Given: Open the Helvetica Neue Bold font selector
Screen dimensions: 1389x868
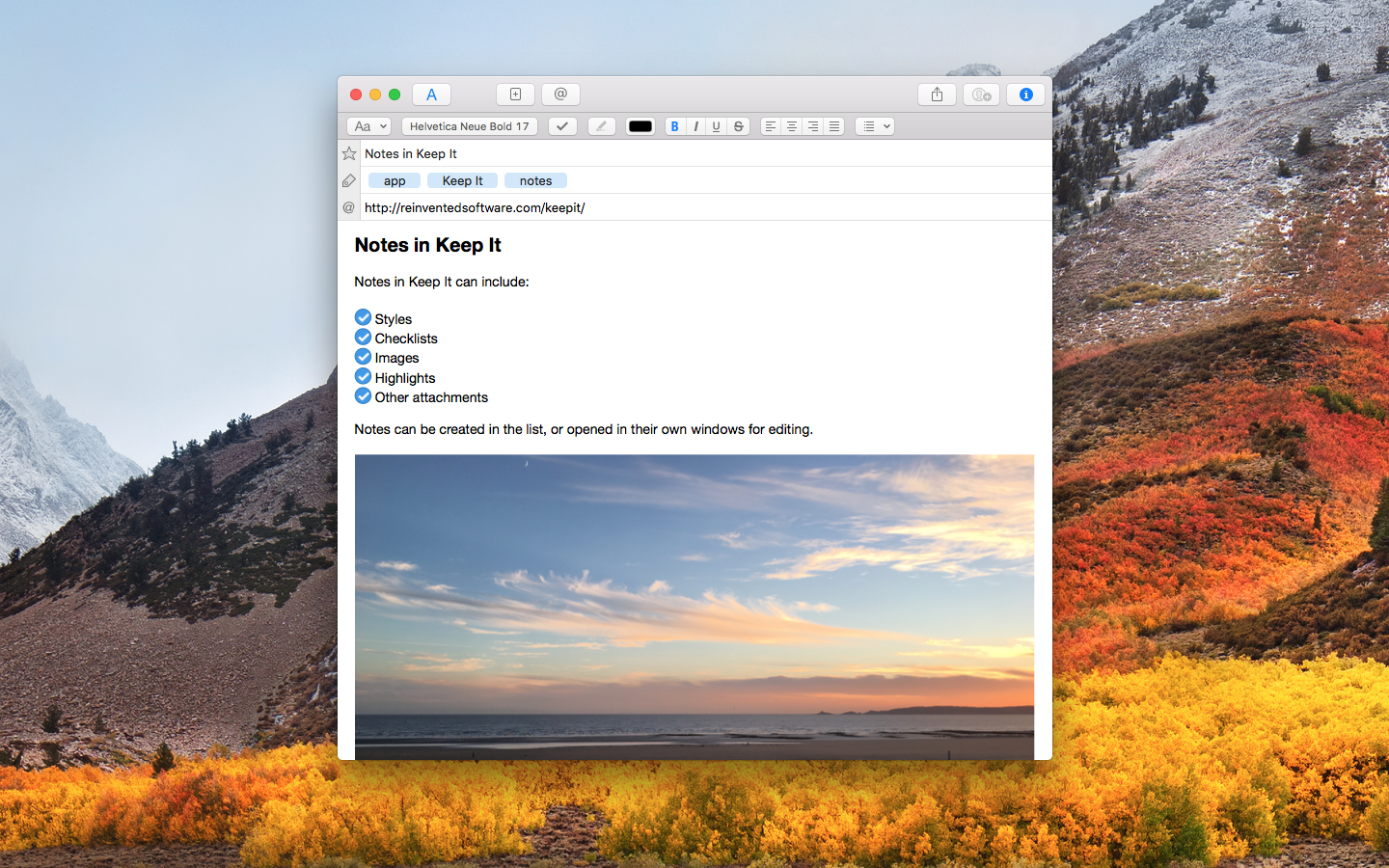Looking at the screenshot, I should [x=470, y=125].
